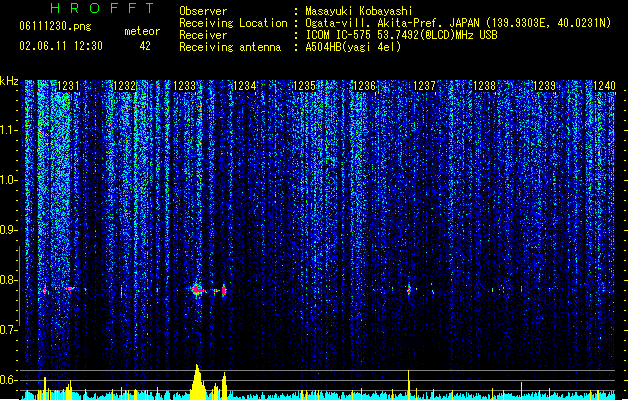
Task: Click the 1239 time marker
Action: click(x=544, y=86)
